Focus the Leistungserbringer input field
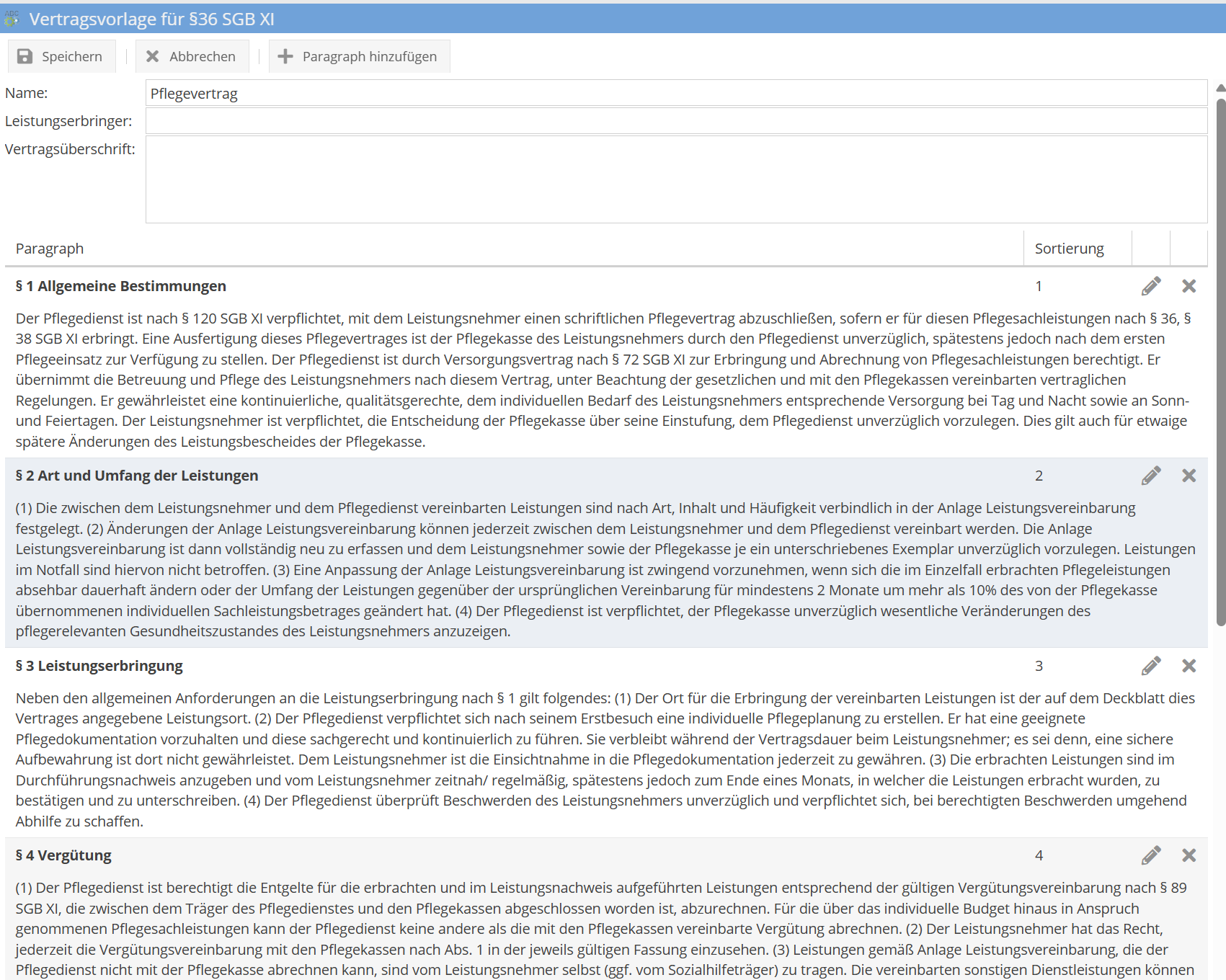The image size is (1226, 980). click(675, 121)
